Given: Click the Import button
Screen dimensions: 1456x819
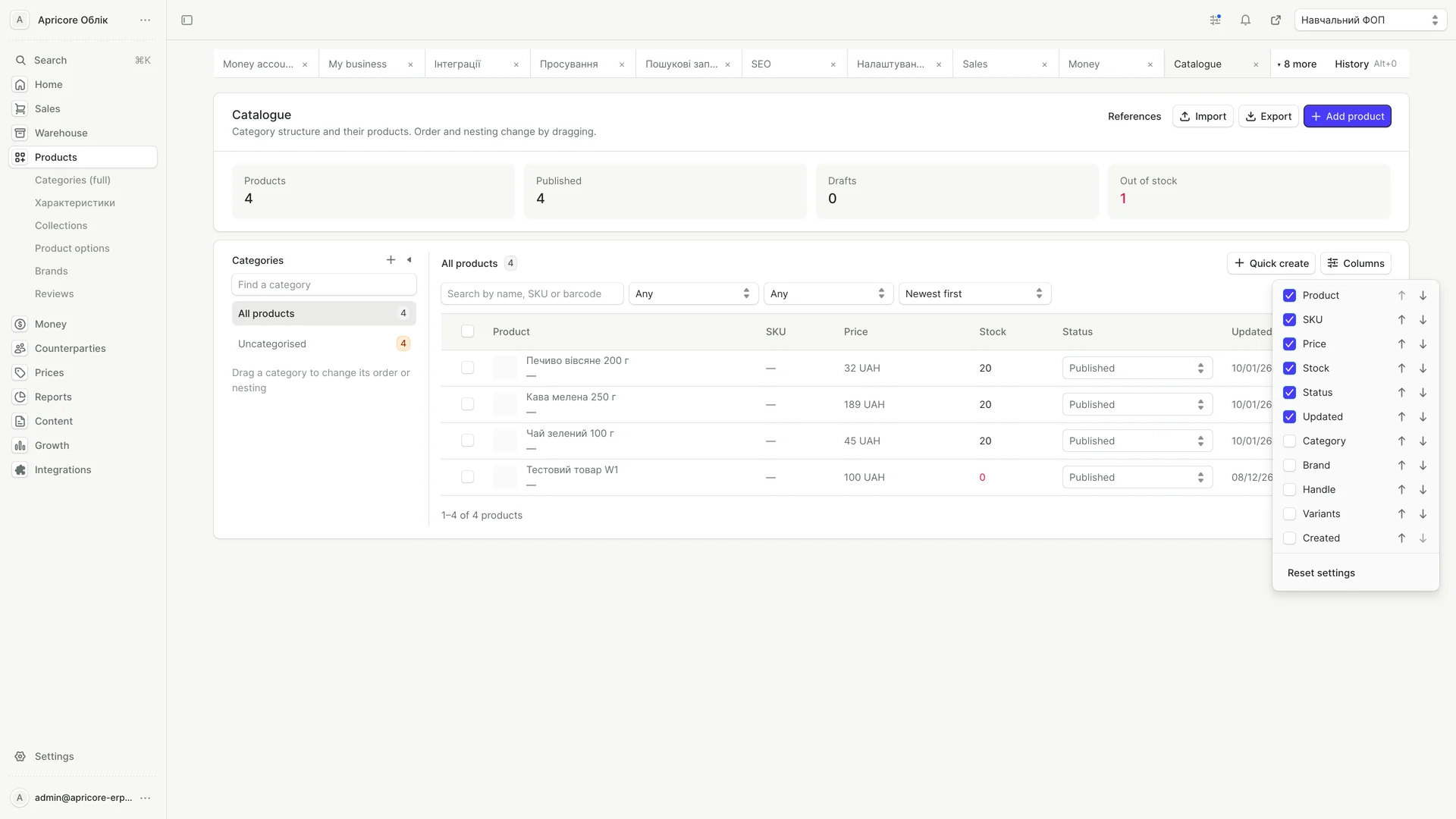Looking at the screenshot, I should pos(1203,116).
